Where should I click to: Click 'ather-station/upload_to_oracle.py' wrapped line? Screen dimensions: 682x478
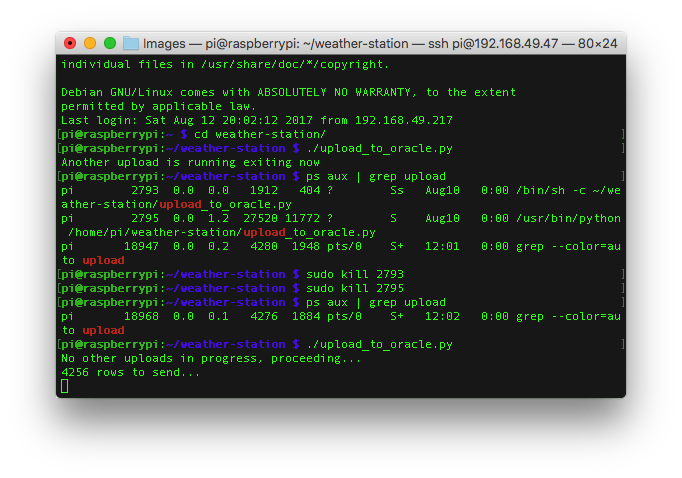(176, 204)
